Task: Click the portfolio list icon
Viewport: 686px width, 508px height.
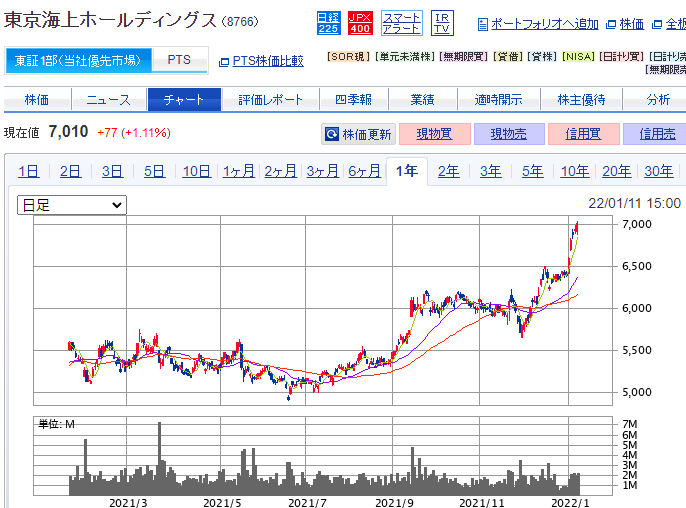Action: pyautogui.click(x=483, y=25)
